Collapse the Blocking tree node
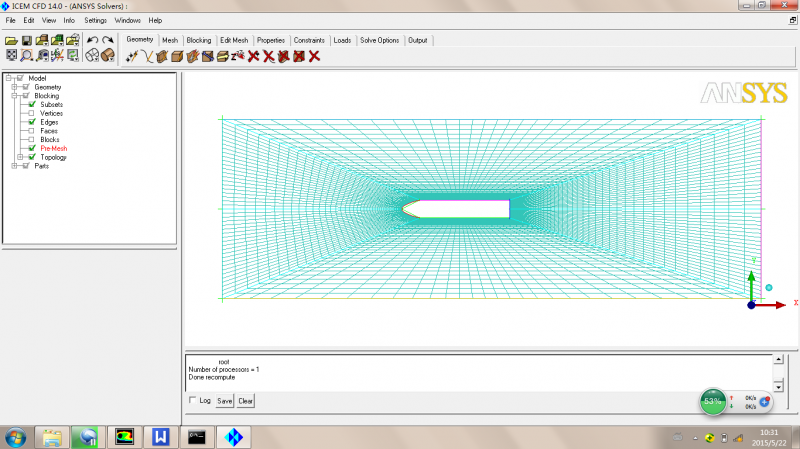 [x=14, y=96]
